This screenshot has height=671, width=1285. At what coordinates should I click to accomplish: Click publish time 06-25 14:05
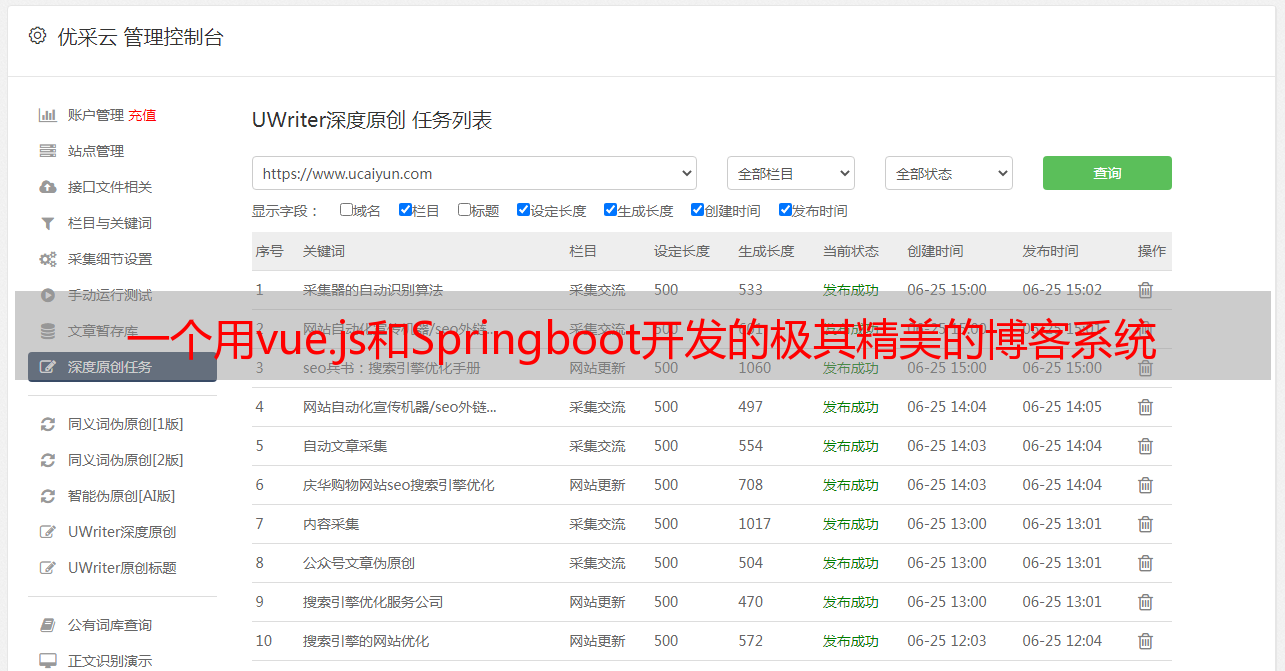coord(1062,407)
